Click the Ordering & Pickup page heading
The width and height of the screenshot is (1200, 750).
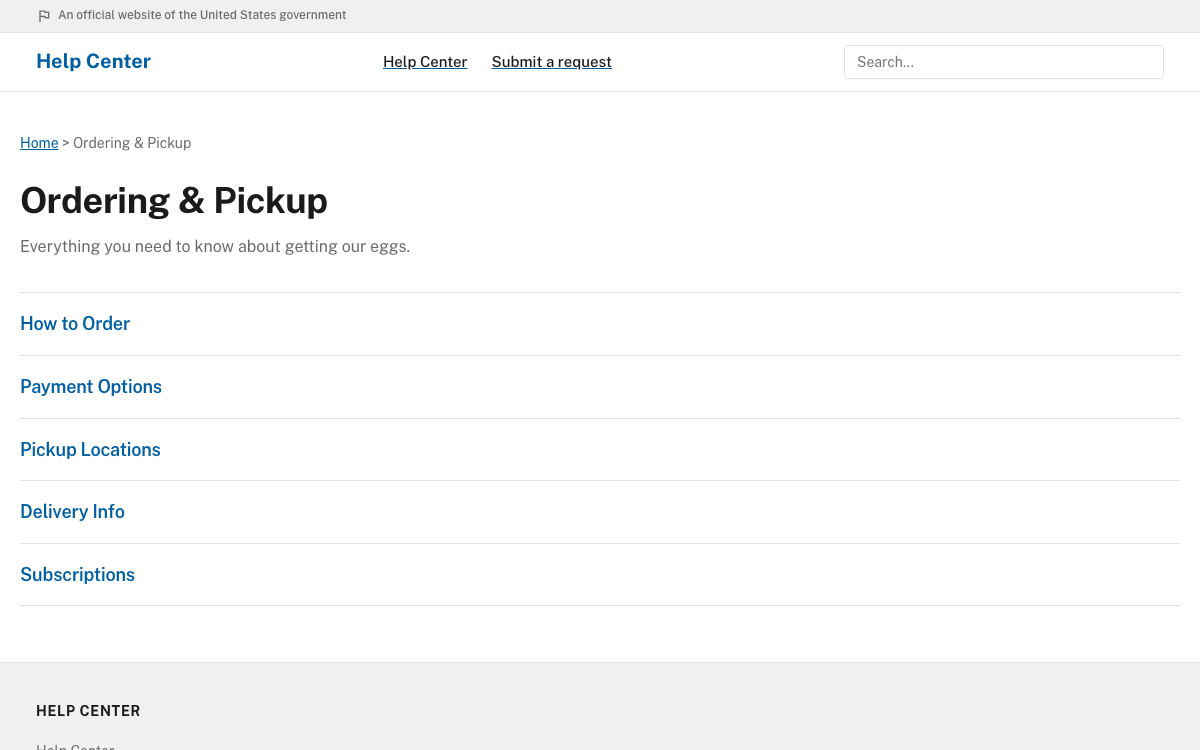174,201
